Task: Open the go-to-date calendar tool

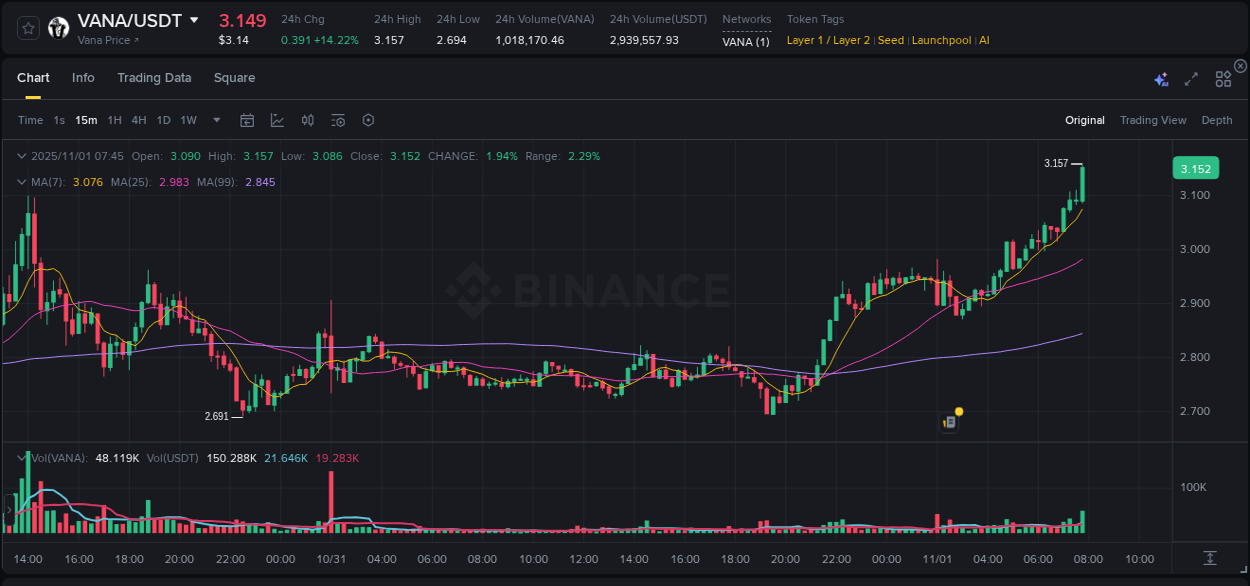Action: [x=247, y=119]
